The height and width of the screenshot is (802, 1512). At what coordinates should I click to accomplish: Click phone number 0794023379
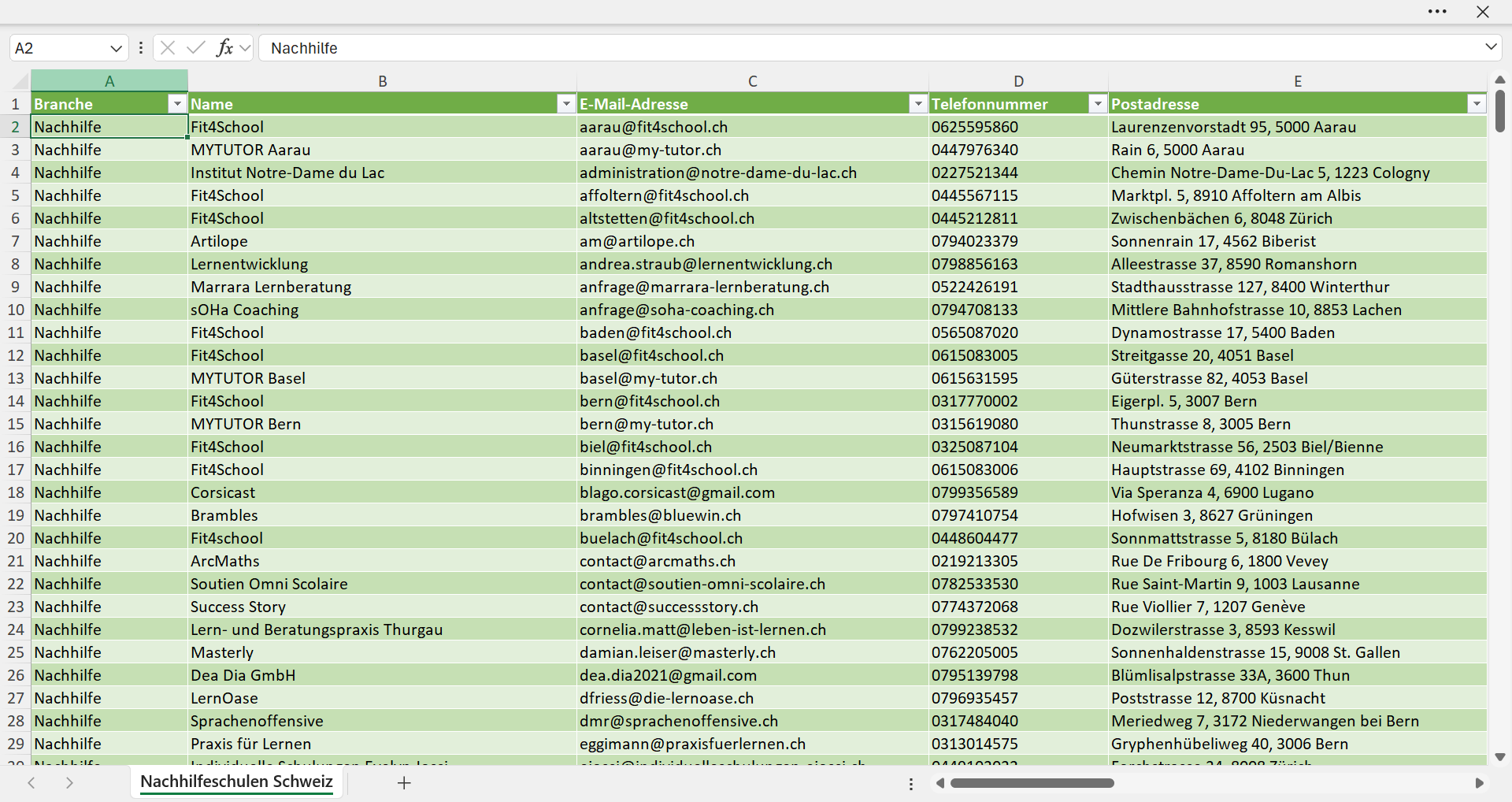coord(1019,241)
